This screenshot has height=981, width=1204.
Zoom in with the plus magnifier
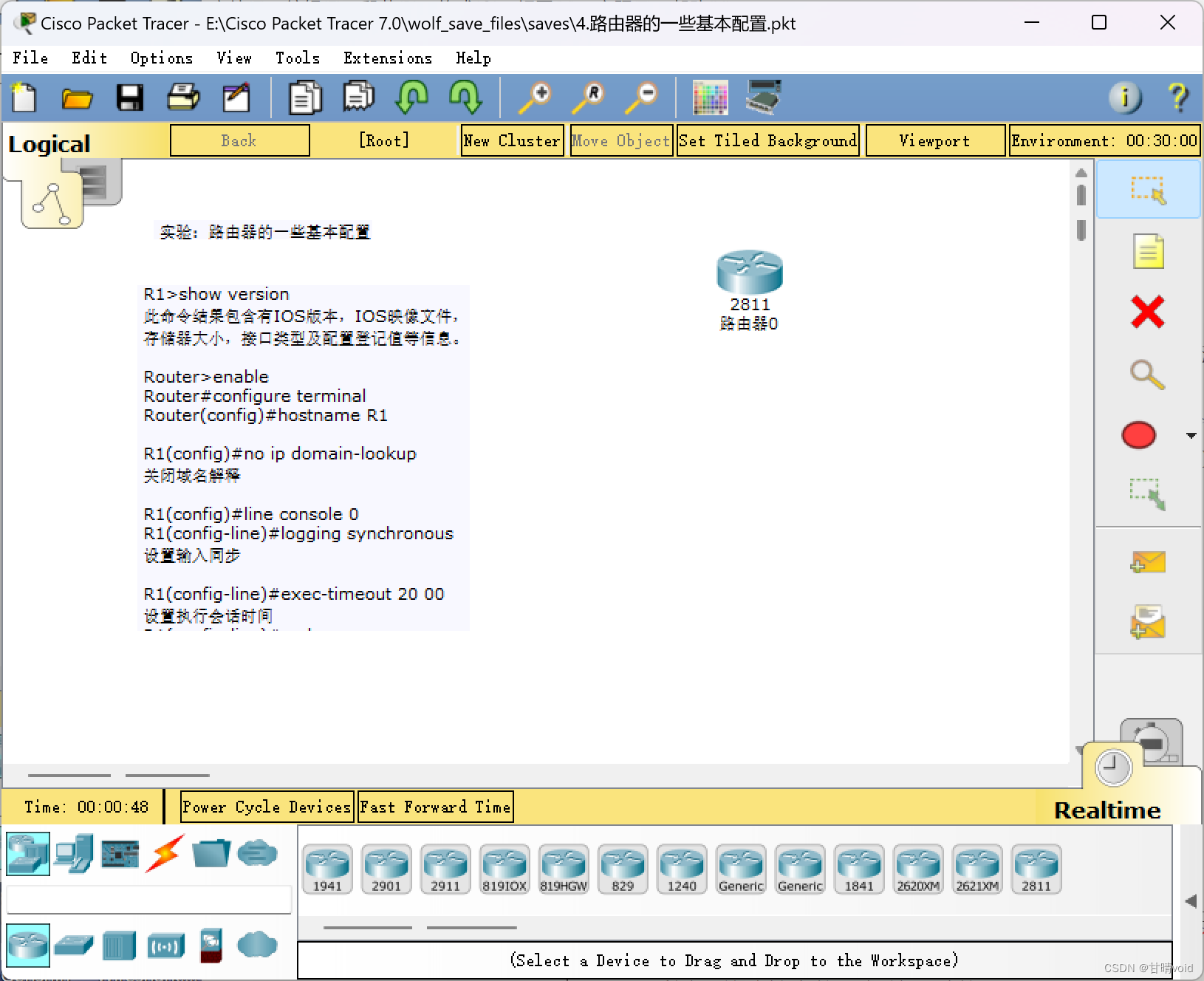pos(535,97)
